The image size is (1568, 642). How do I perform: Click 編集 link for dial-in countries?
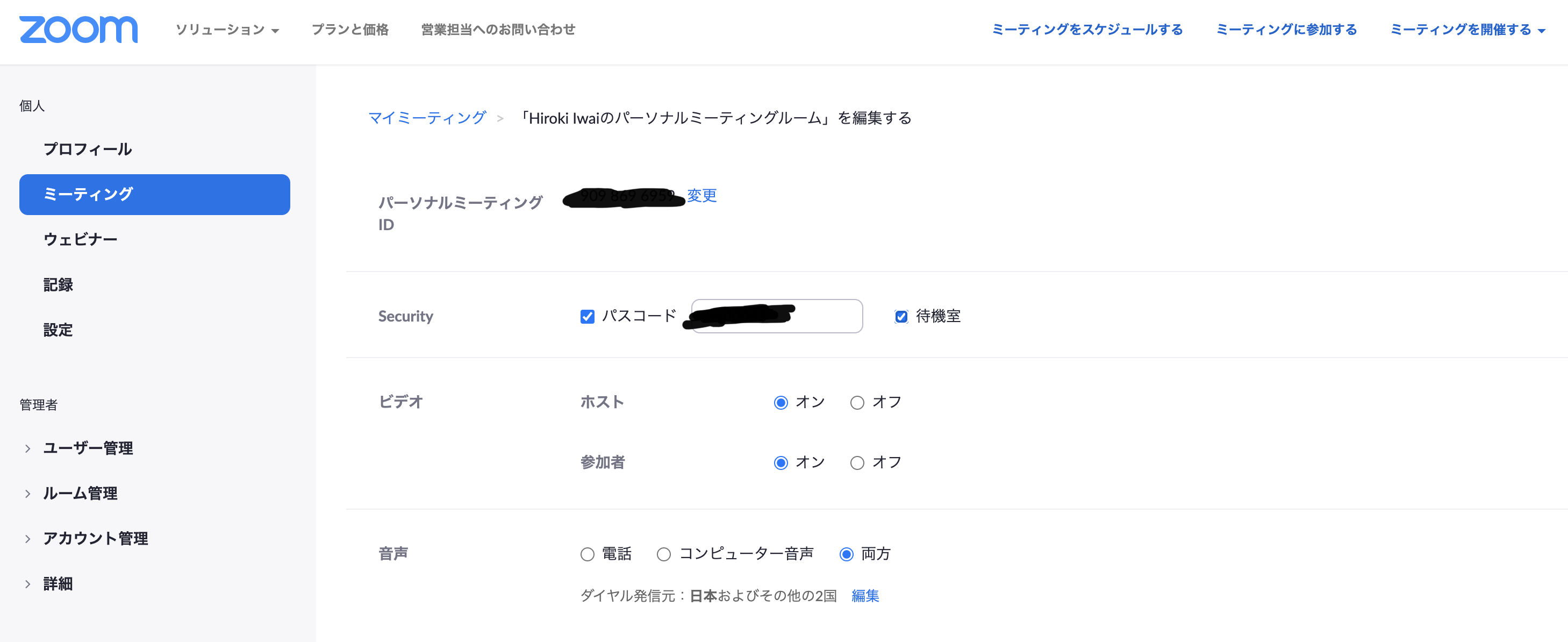[x=865, y=596]
